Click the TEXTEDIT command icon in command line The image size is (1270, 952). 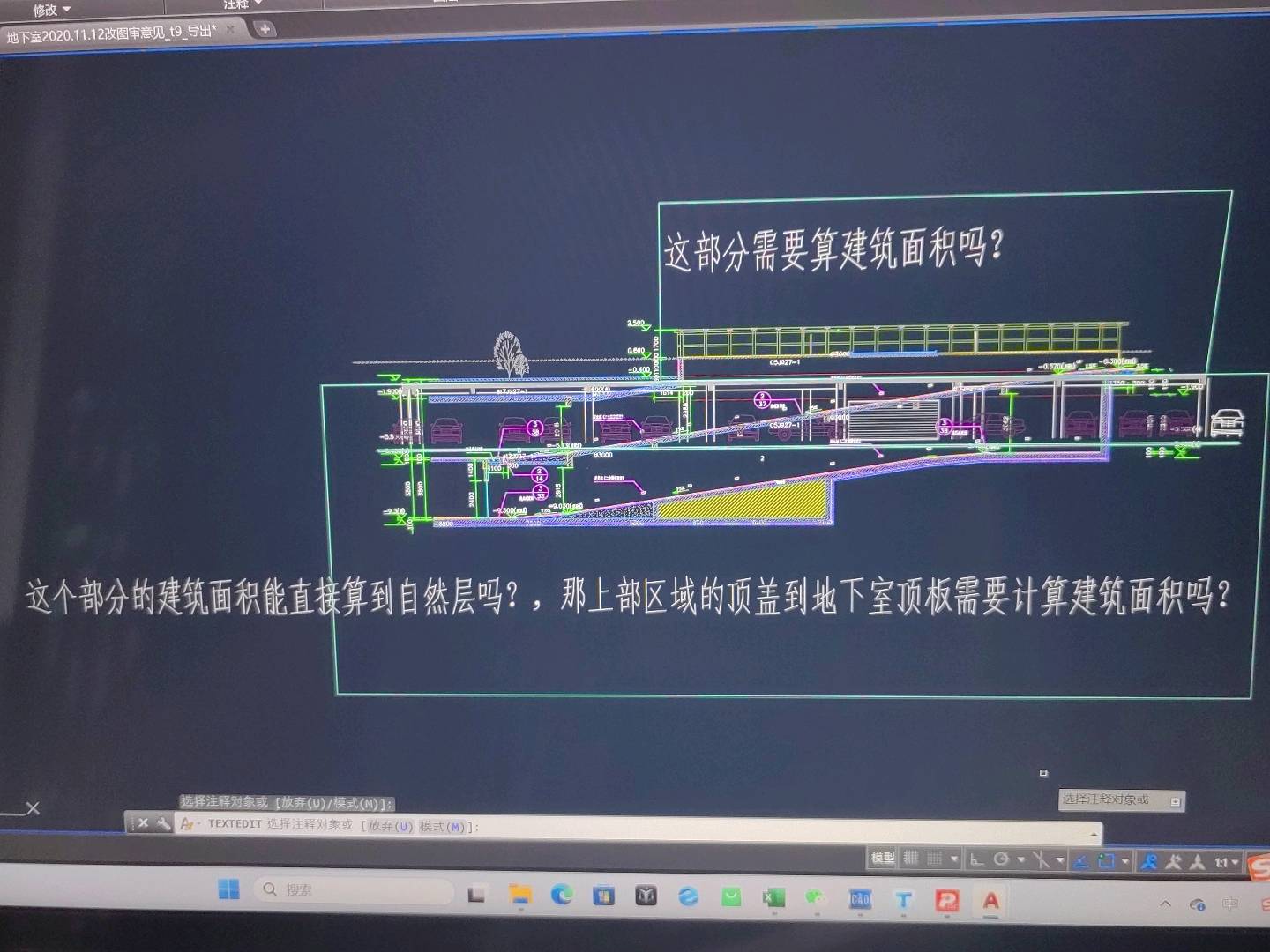[187, 824]
